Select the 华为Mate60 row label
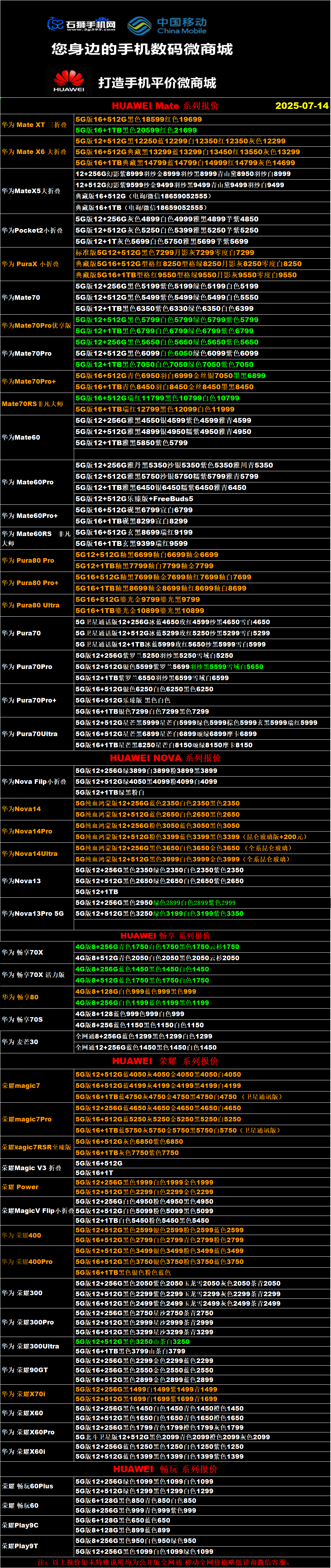Screen dimensions: 331x1568 [x=21, y=437]
